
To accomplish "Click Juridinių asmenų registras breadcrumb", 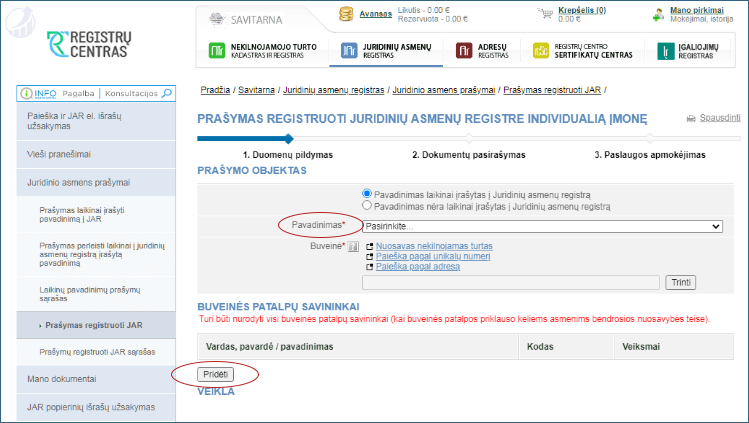I will click(333, 90).
